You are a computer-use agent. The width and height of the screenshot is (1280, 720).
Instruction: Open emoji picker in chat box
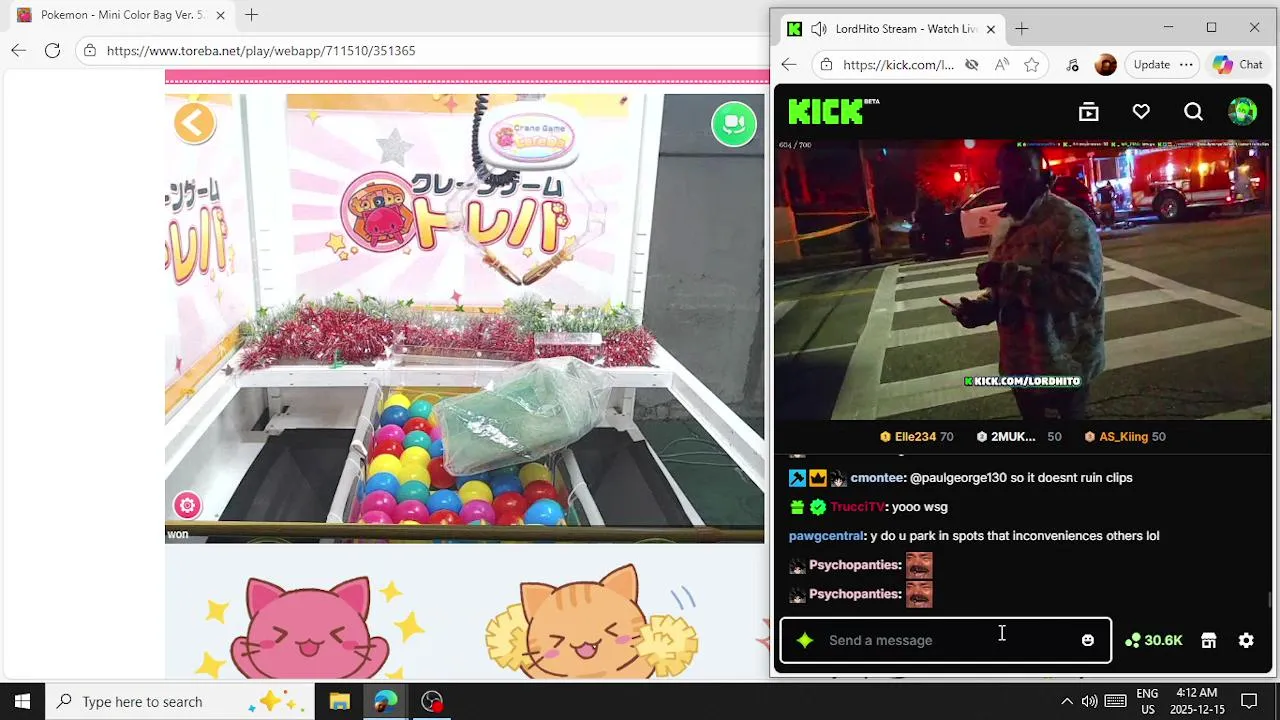pyautogui.click(x=1088, y=640)
